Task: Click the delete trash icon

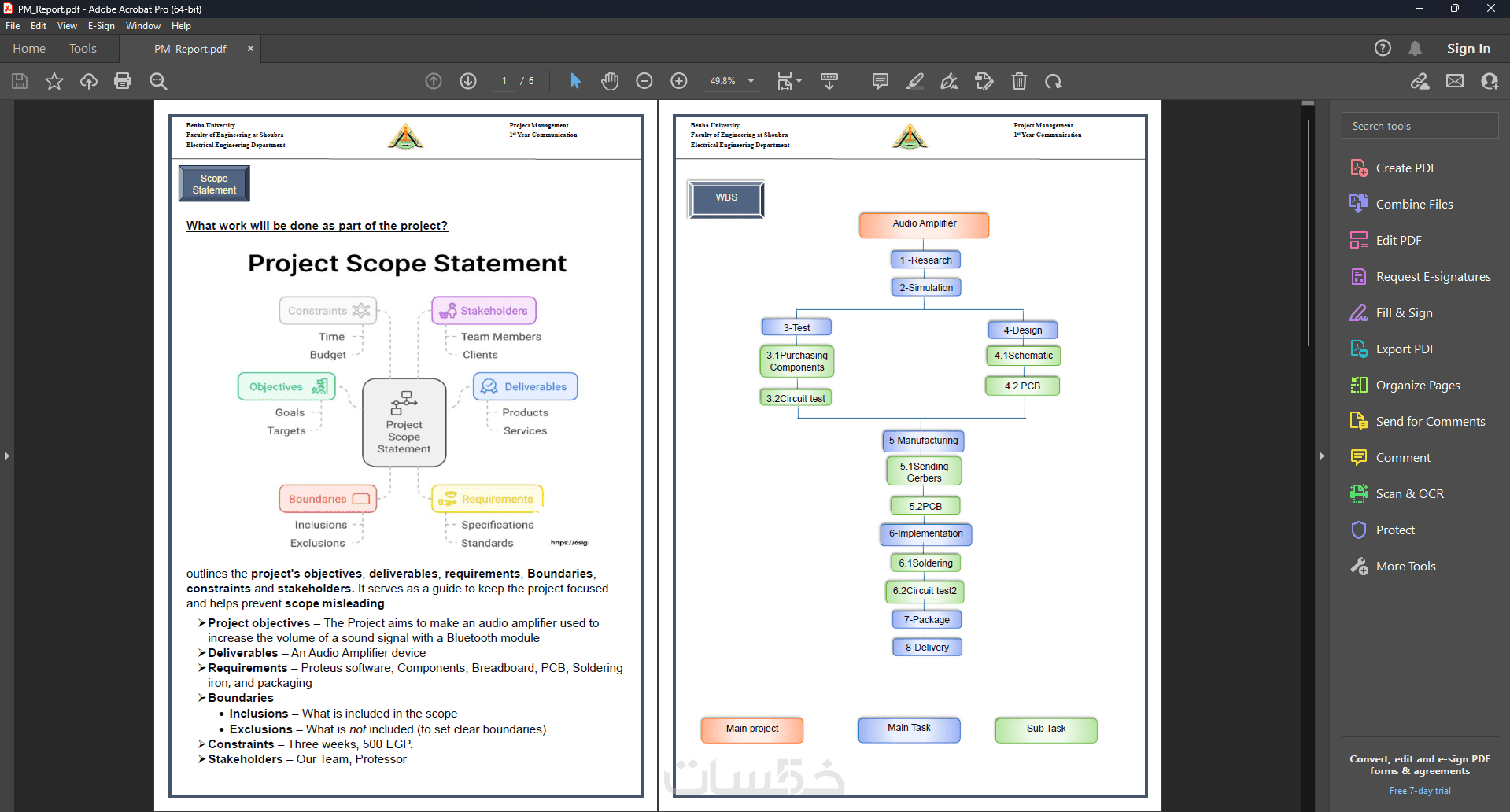Action: tap(1019, 81)
